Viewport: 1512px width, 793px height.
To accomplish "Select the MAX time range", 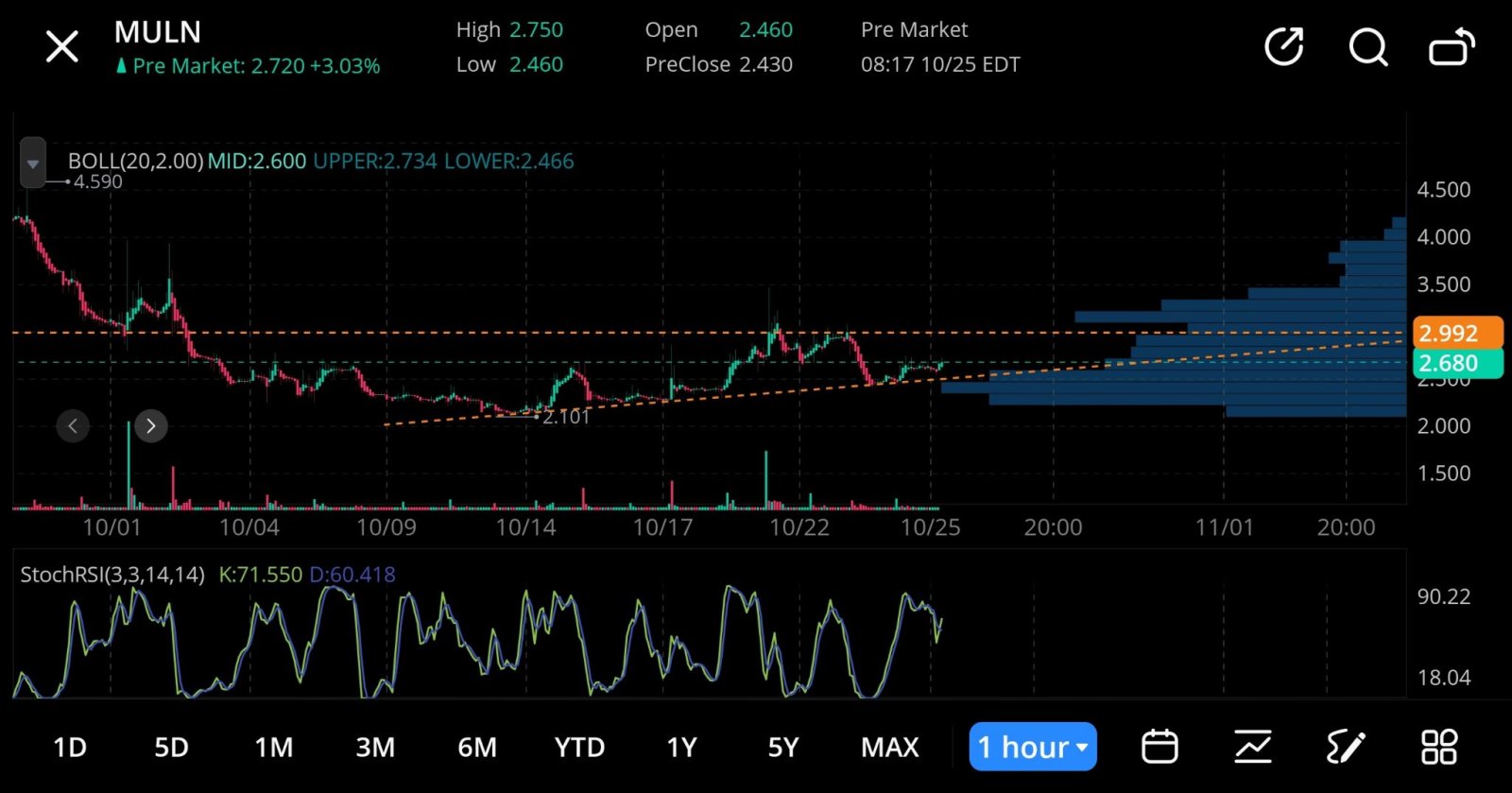I will (x=890, y=748).
